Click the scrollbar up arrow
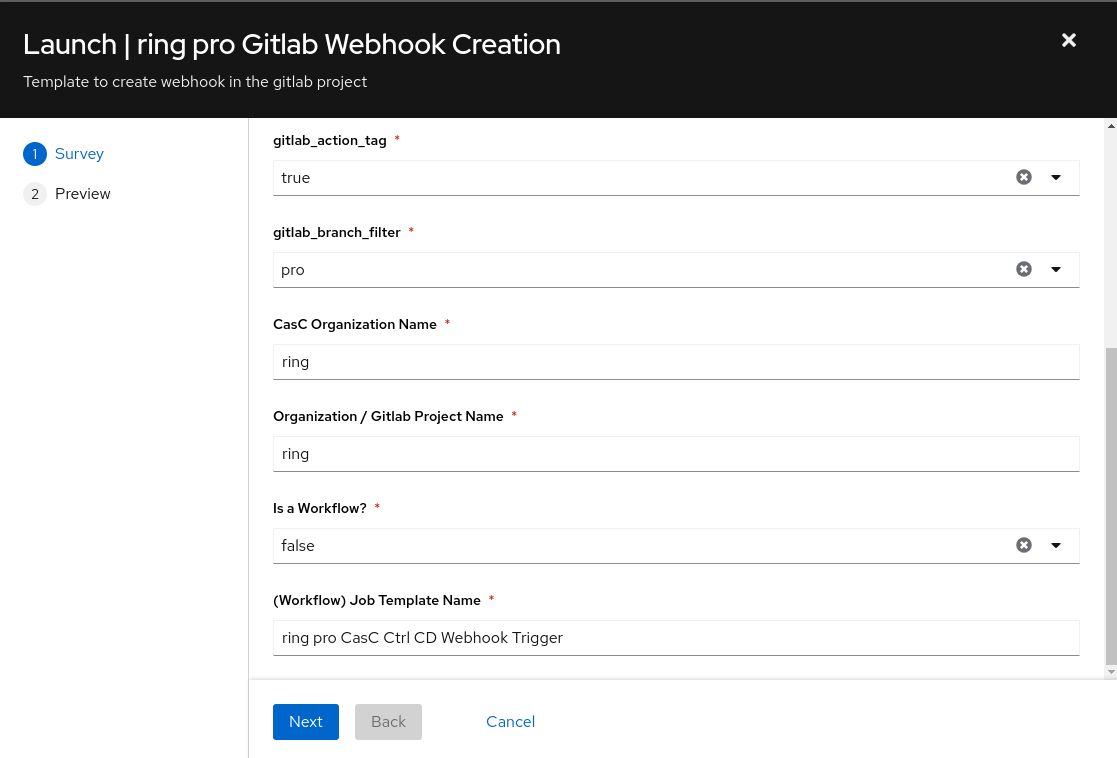 point(1111,126)
